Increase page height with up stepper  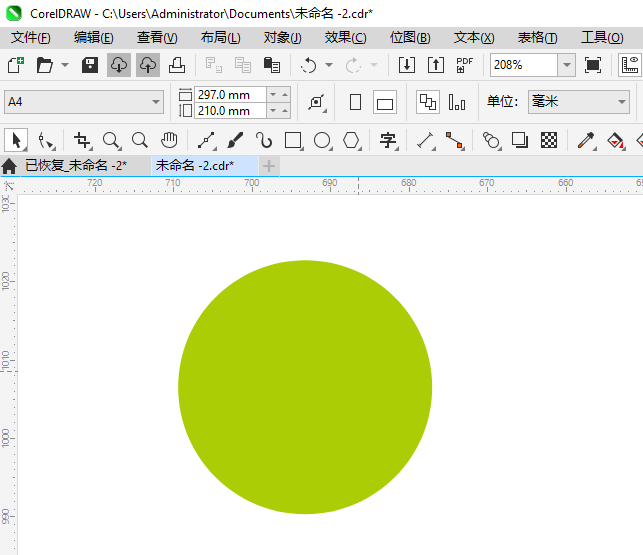coord(285,111)
